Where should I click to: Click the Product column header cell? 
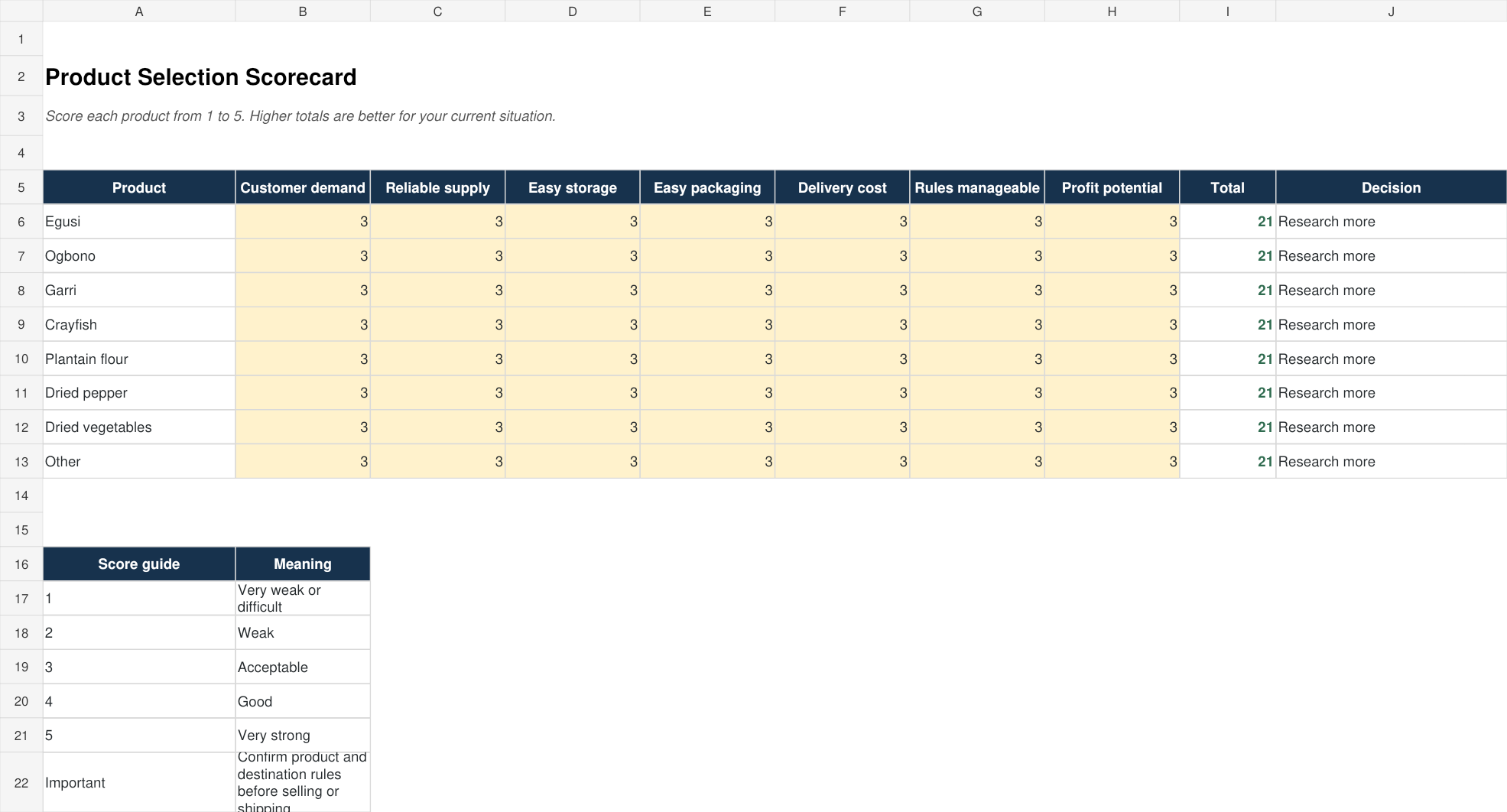139,187
